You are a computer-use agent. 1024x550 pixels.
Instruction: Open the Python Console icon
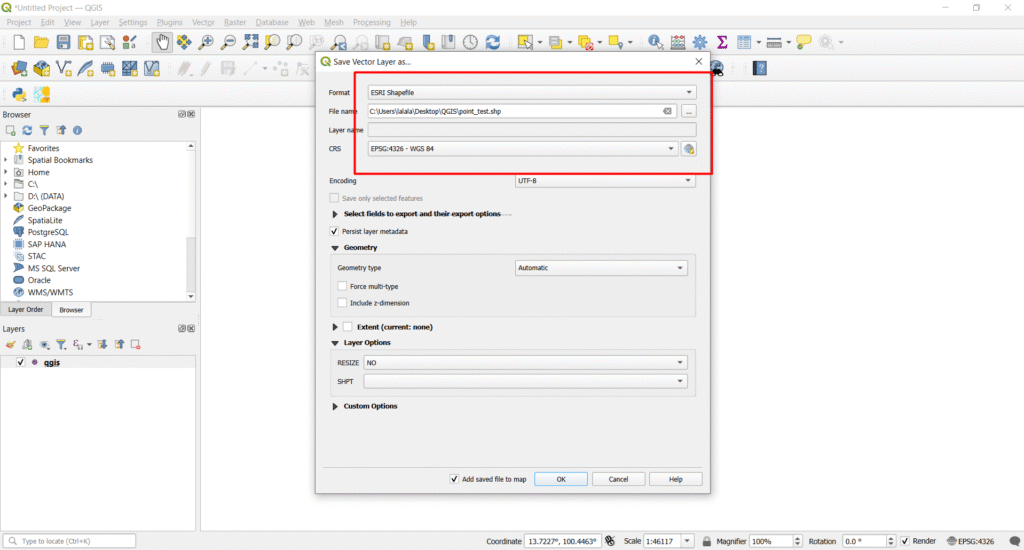pyautogui.click(x=19, y=95)
